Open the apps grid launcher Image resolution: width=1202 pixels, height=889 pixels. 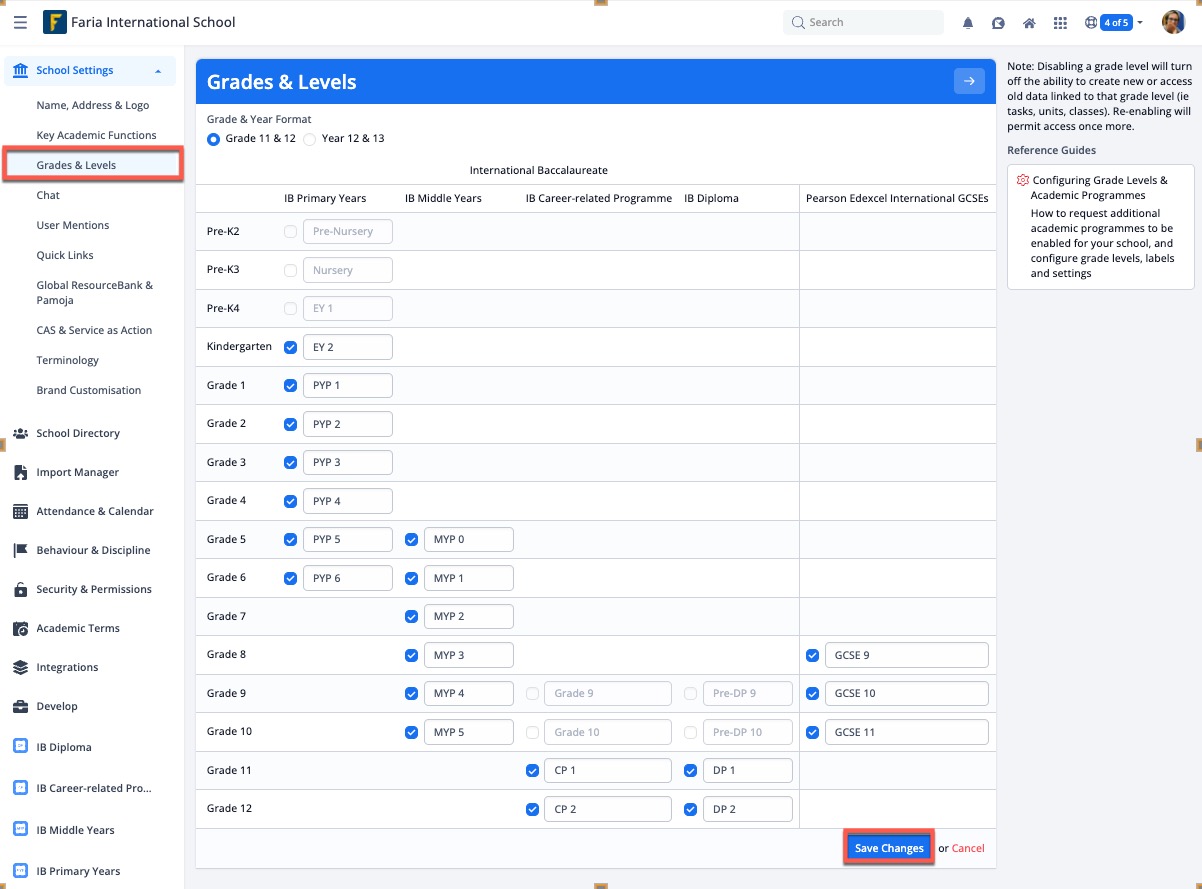(1061, 23)
